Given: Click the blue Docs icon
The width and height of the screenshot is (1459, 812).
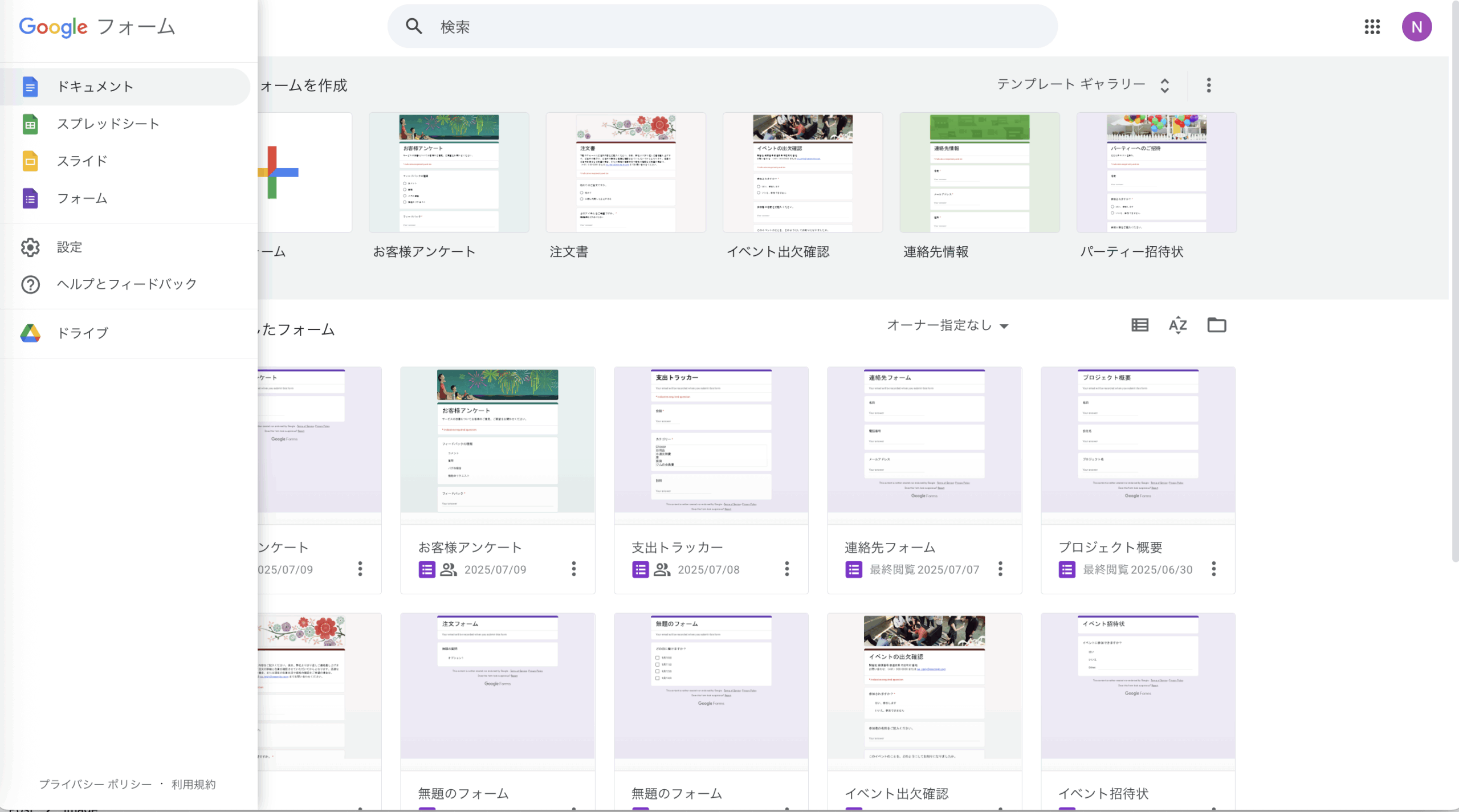Looking at the screenshot, I should (30, 87).
